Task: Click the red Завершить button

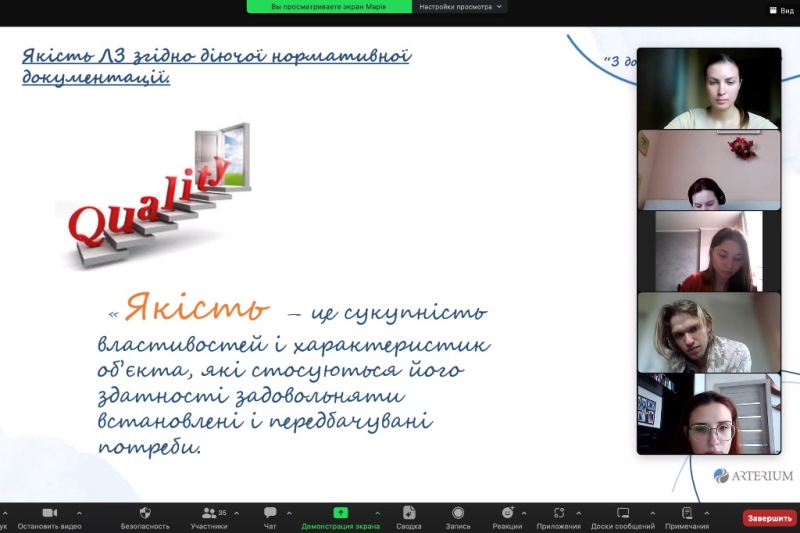Action: coord(769,518)
